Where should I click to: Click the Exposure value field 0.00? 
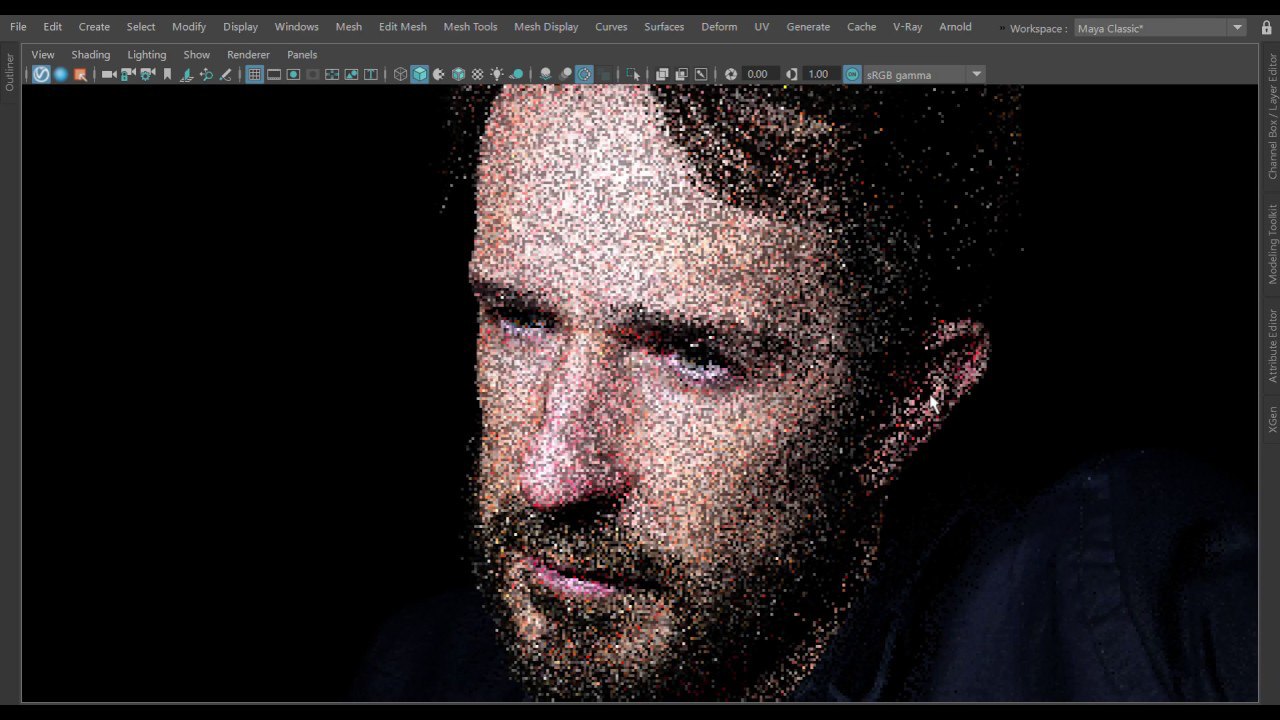[760, 74]
